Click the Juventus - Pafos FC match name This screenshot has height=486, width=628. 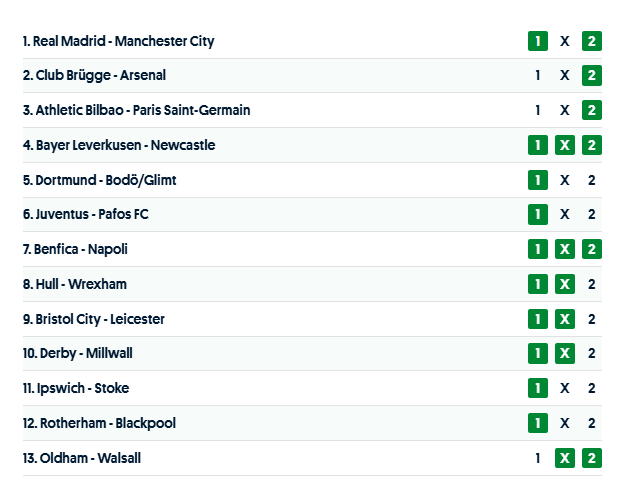click(85, 214)
